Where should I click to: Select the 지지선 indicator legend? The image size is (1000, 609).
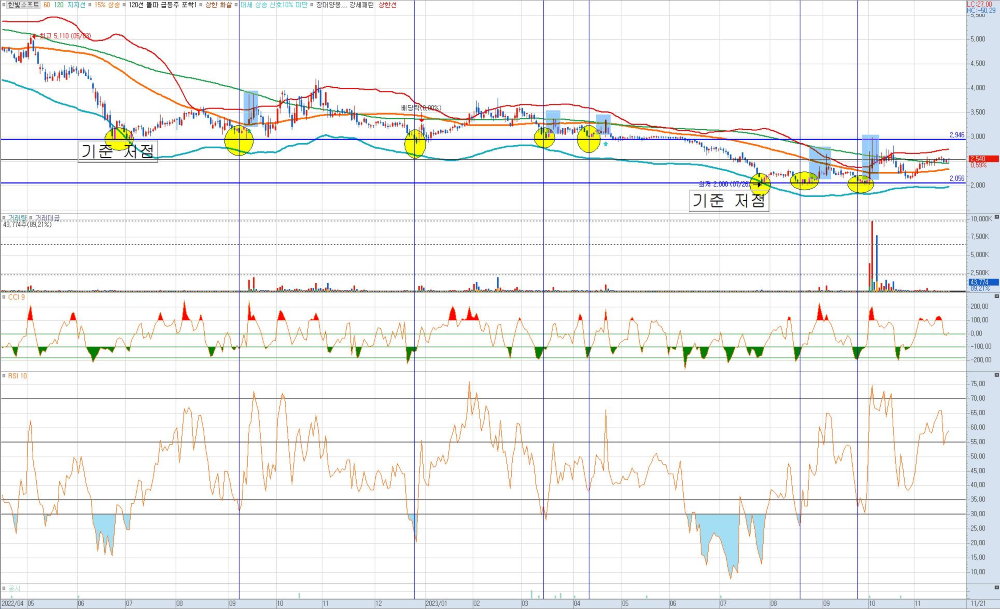[76, 4]
